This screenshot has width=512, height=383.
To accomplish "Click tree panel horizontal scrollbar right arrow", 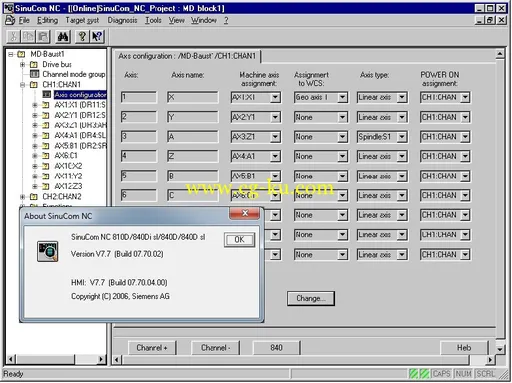I will pos(101,359).
